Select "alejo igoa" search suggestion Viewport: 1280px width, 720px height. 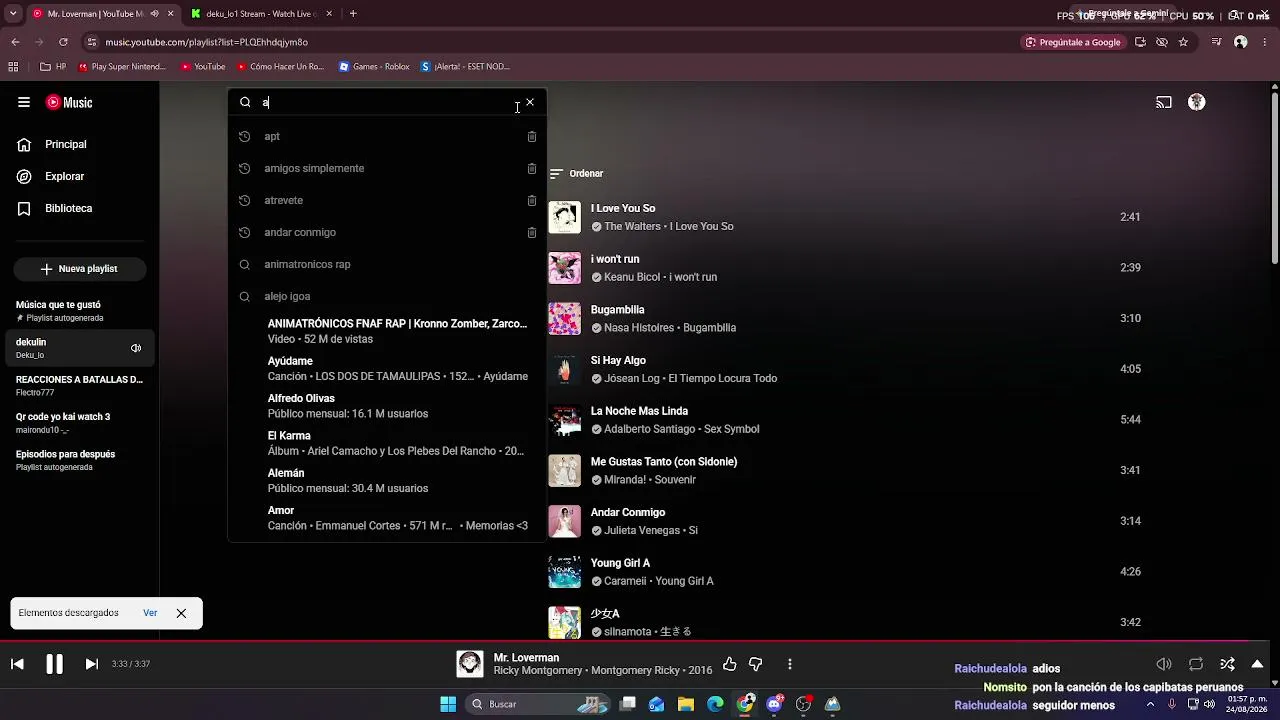point(387,296)
